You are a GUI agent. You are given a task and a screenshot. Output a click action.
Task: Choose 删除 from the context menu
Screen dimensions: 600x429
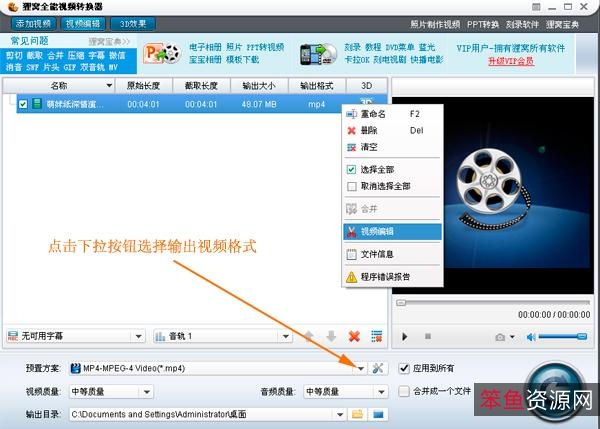tap(393, 130)
